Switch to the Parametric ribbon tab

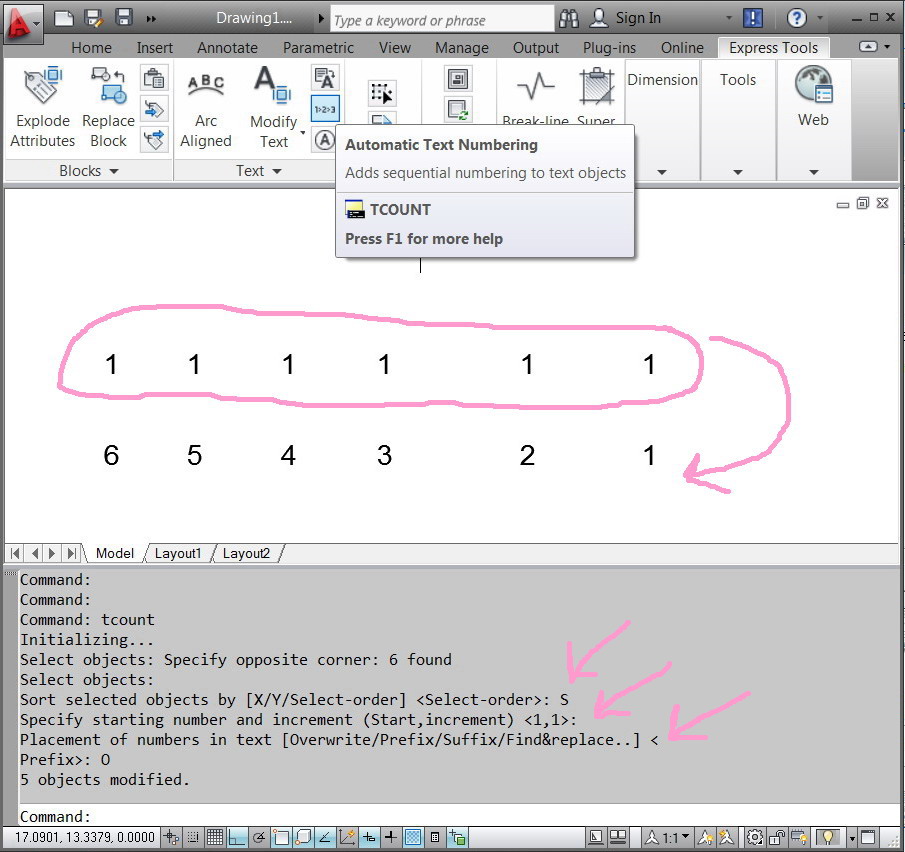[x=318, y=47]
